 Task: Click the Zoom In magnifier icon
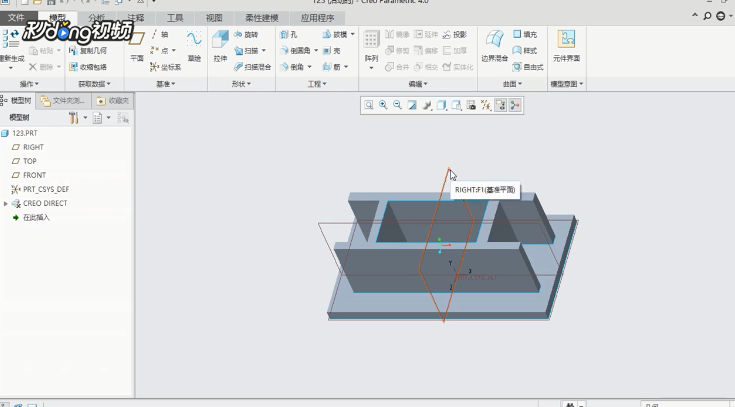(x=383, y=105)
